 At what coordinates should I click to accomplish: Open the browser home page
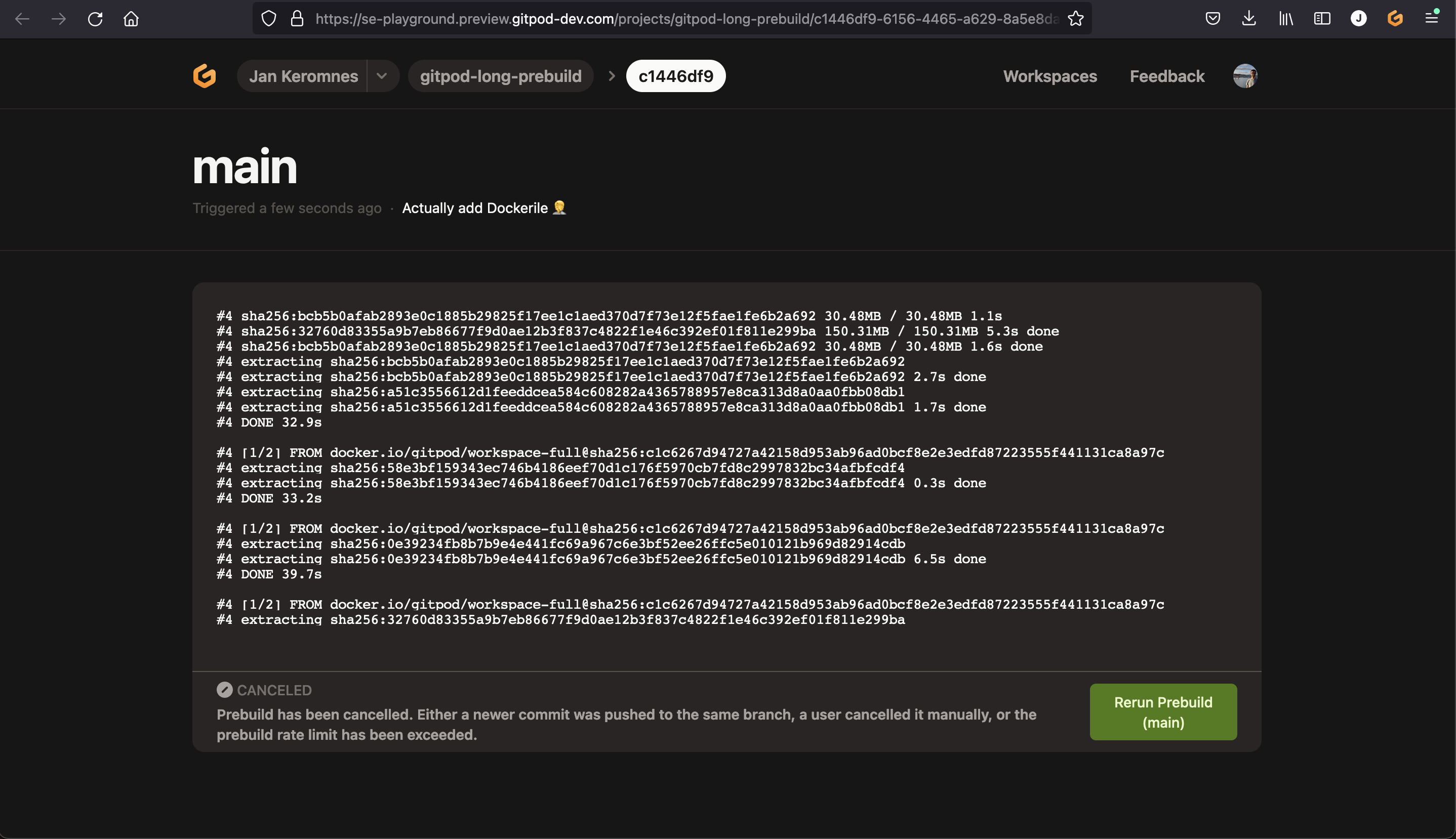coord(132,19)
